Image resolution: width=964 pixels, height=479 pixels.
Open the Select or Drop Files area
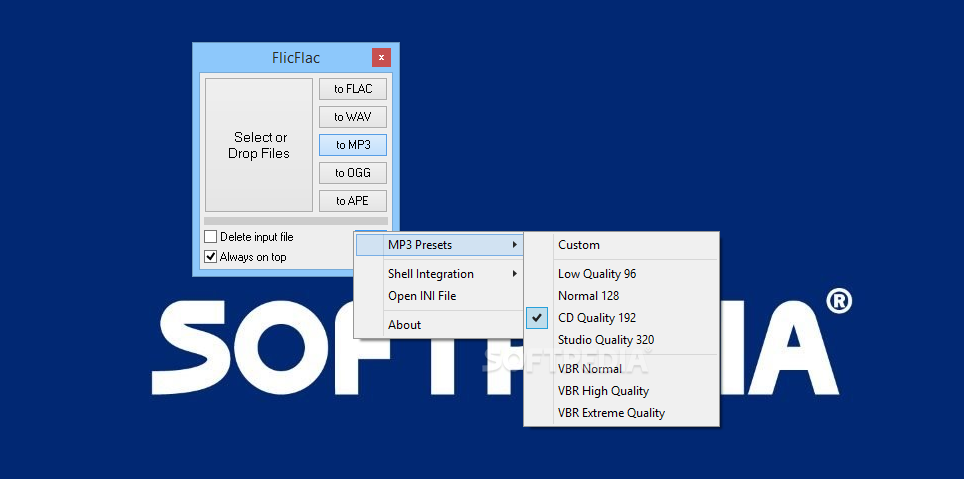tap(259, 145)
